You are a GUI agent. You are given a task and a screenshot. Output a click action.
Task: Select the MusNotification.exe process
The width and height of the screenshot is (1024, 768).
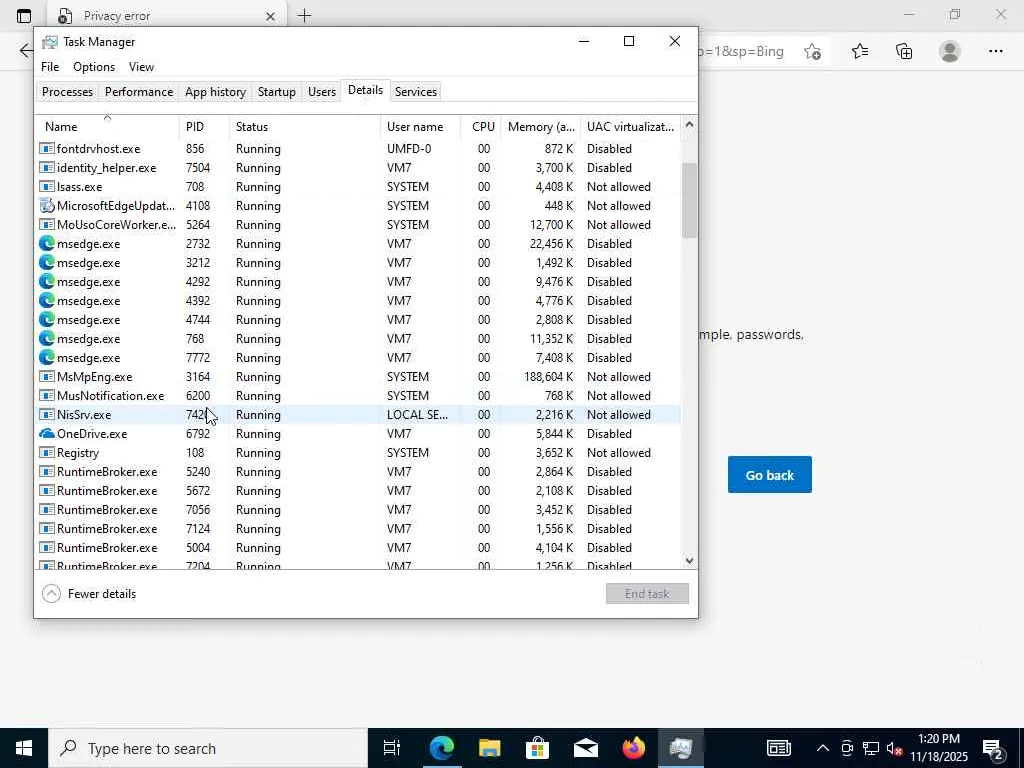coord(358,396)
